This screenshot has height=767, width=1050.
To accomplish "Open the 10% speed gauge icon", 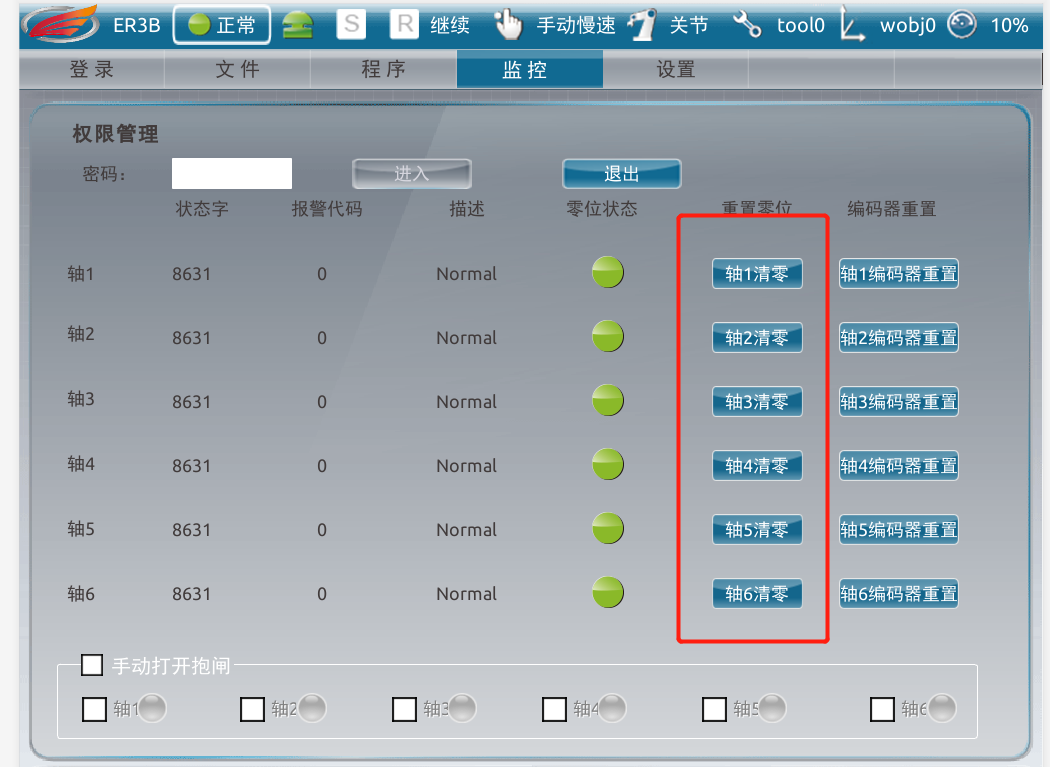I will tap(962, 25).
